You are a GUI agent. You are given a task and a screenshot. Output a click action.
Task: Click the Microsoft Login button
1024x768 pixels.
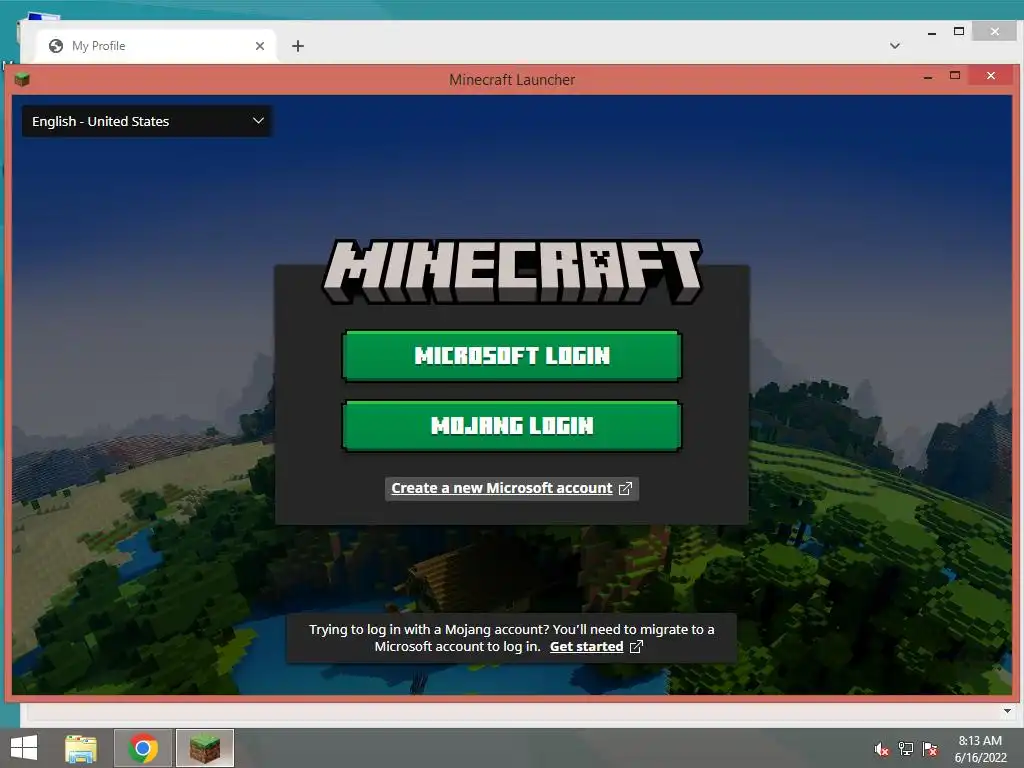click(511, 355)
